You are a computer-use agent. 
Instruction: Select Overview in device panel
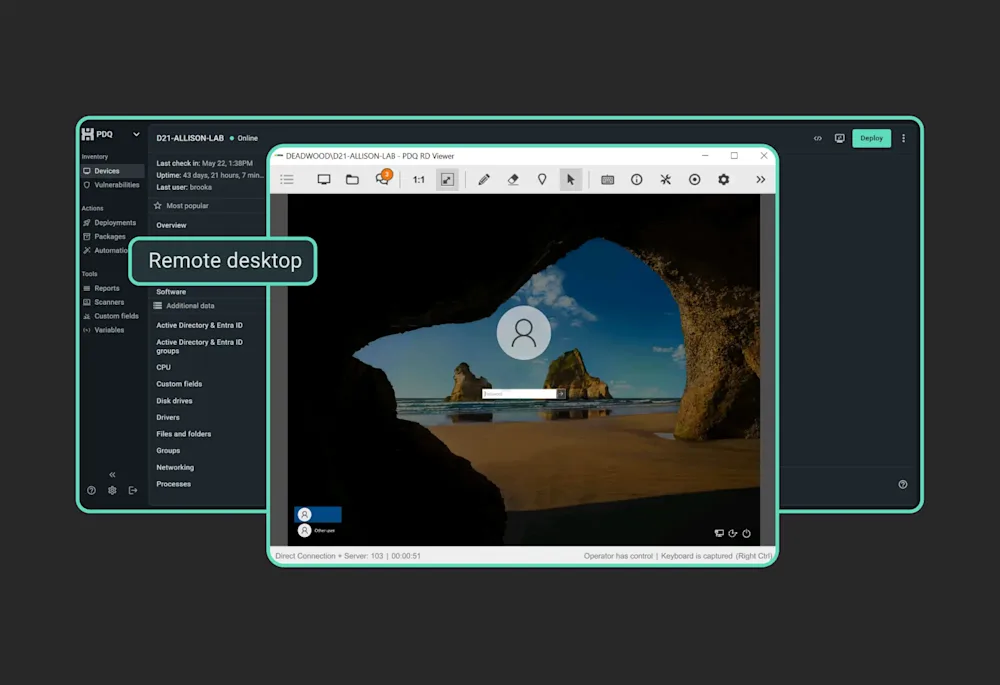[x=171, y=225]
